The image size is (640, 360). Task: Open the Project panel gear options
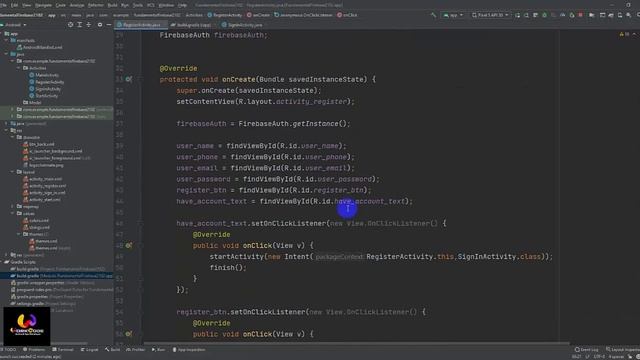[100, 25]
